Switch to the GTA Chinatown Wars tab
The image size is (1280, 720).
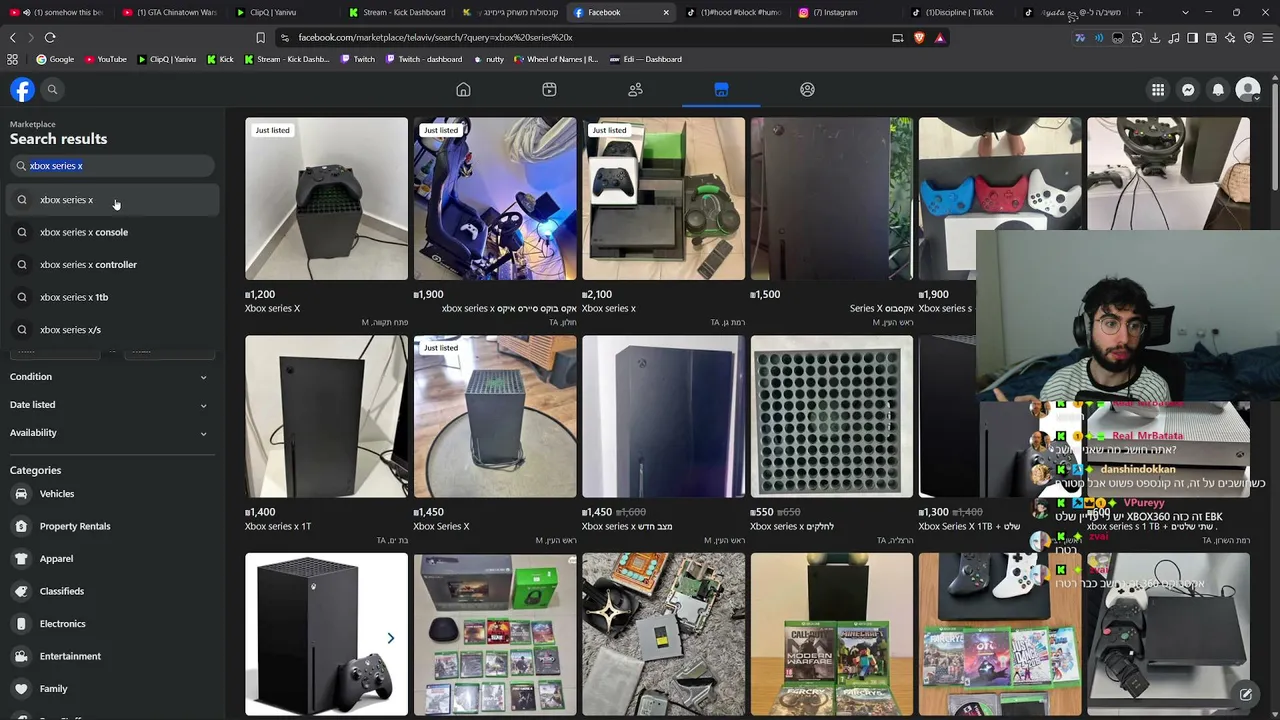(169, 12)
